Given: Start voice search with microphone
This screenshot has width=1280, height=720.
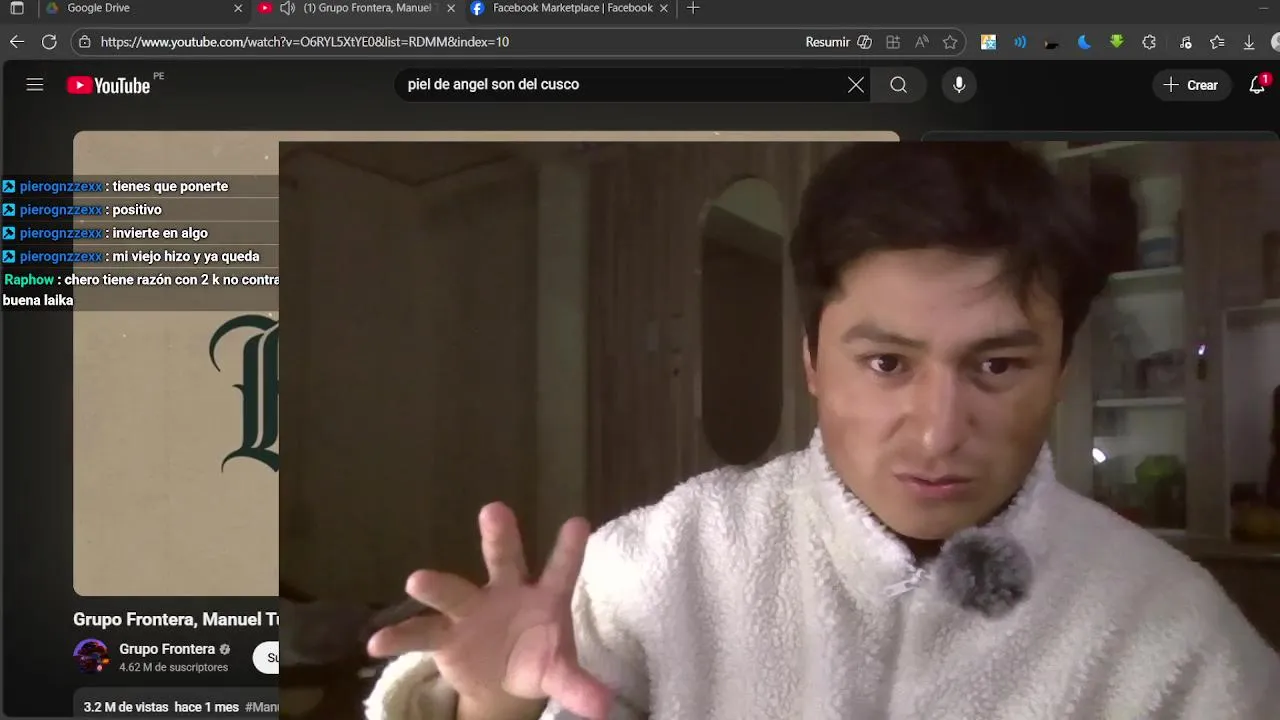Looking at the screenshot, I should tap(959, 85).
